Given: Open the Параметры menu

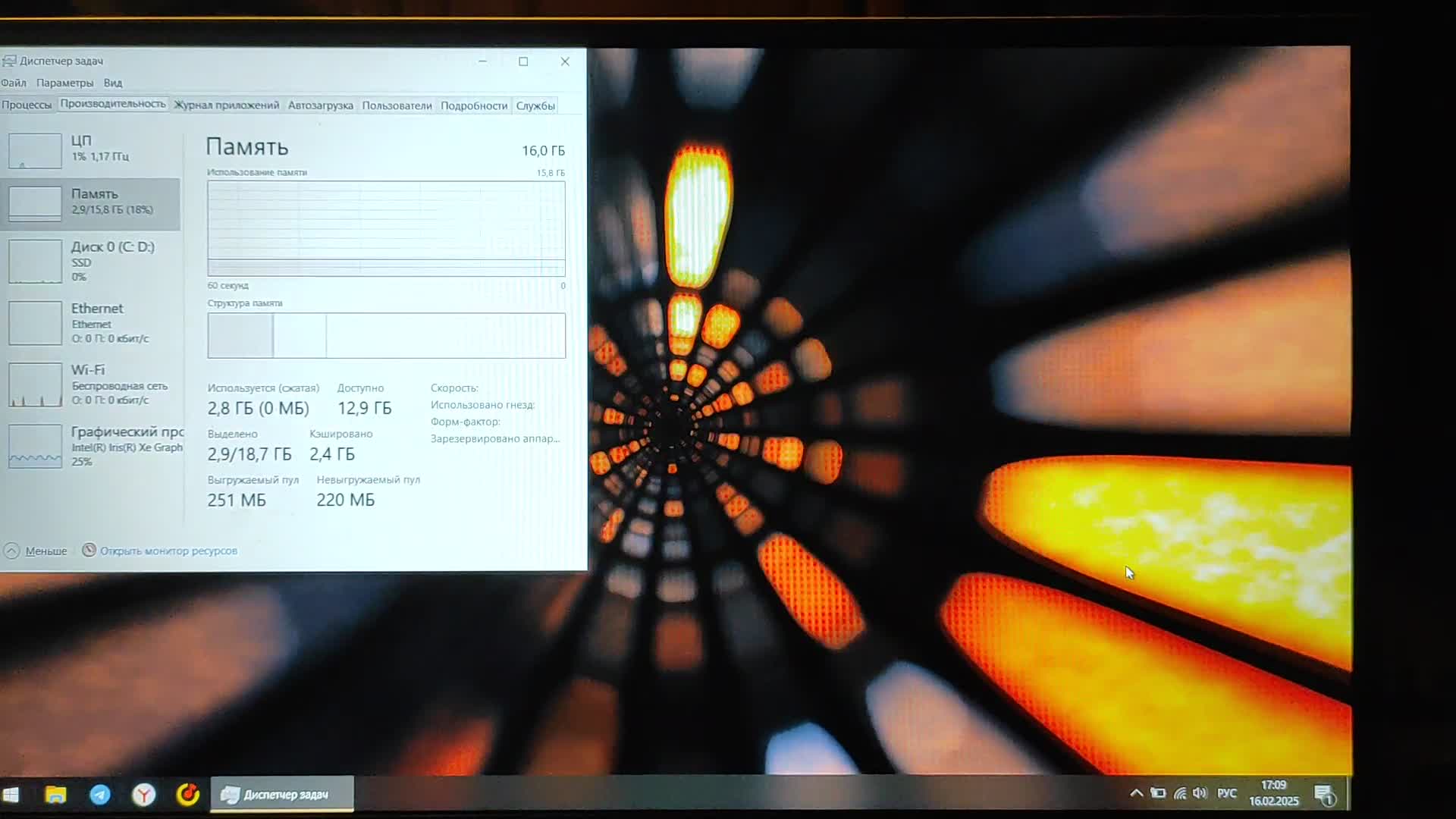Looking at the screenshot, I should (x=64, y=83).
